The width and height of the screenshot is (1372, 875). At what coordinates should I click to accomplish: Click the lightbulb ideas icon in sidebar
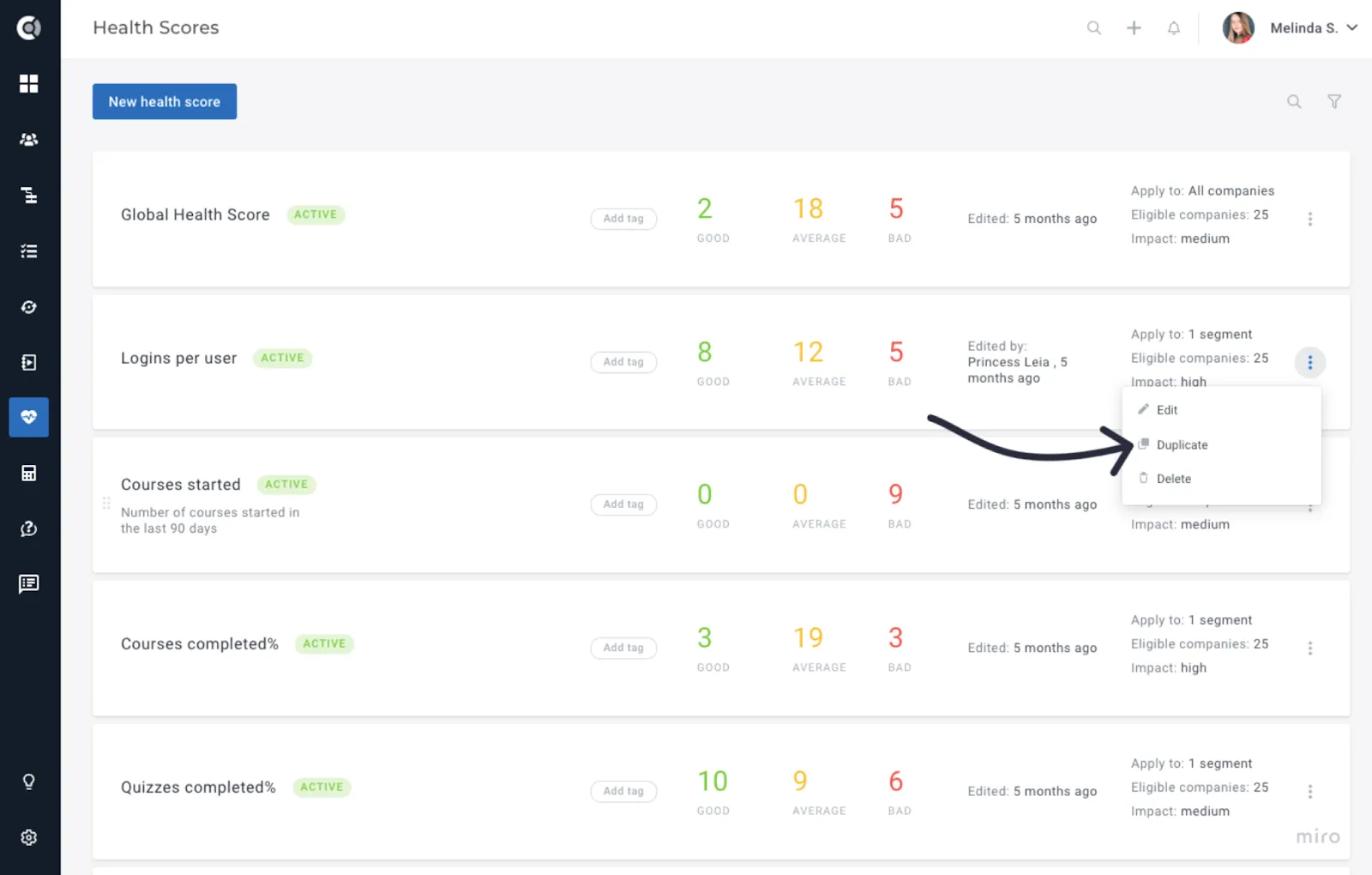pyautogui.click(x=29, y=781)
